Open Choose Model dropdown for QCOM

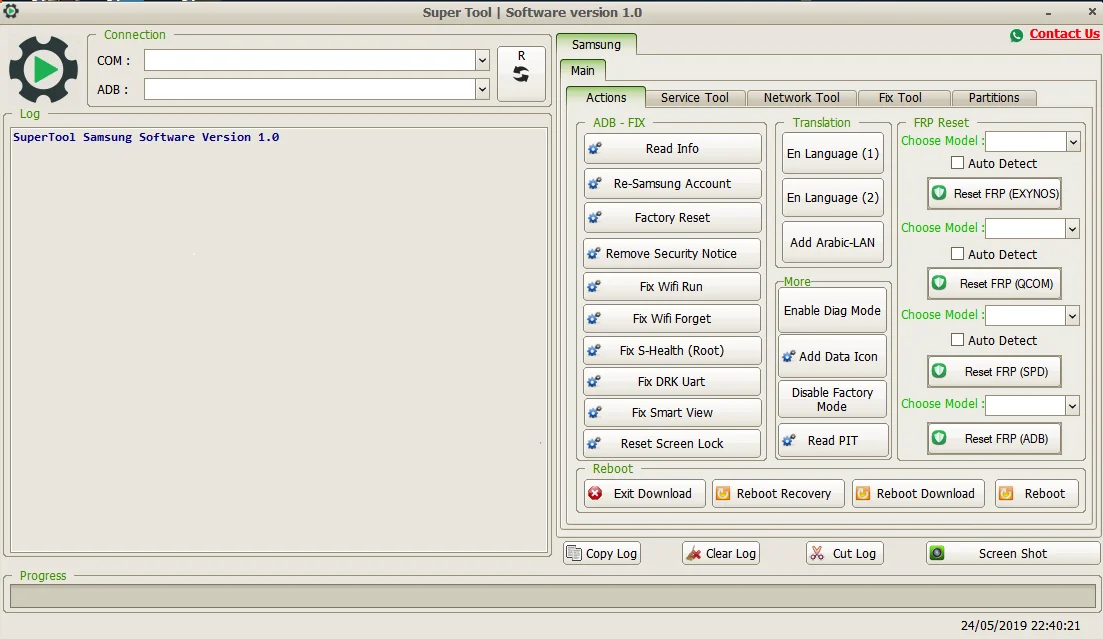[1072, 229]
